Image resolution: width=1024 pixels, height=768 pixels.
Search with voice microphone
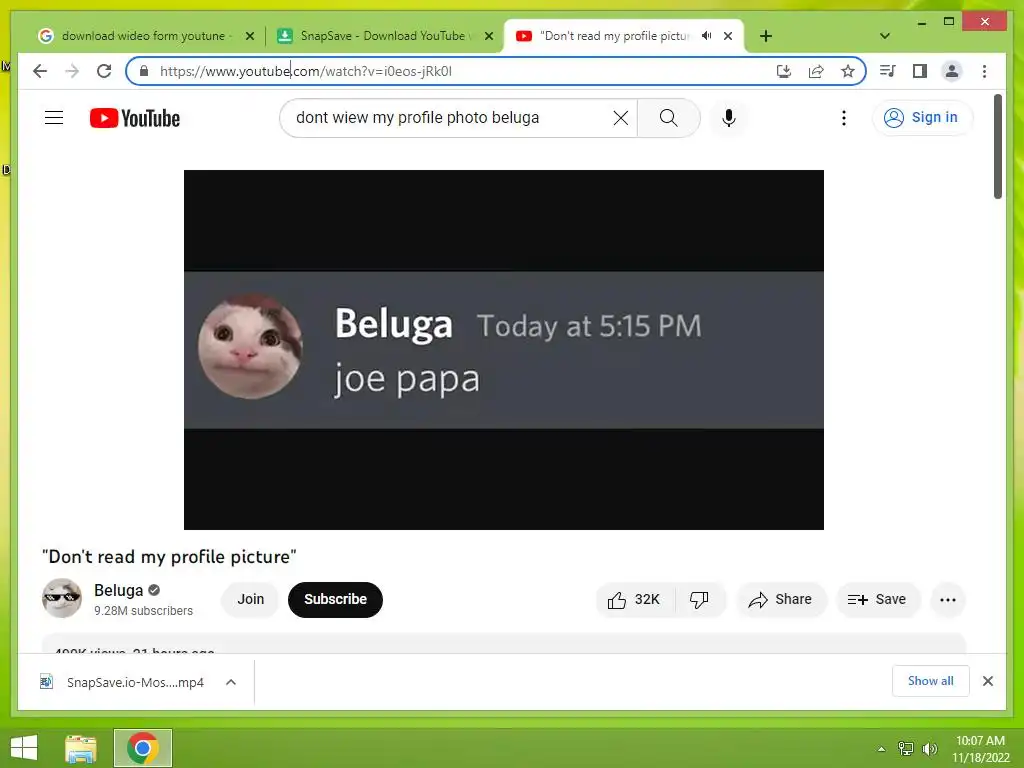point(729,118)
